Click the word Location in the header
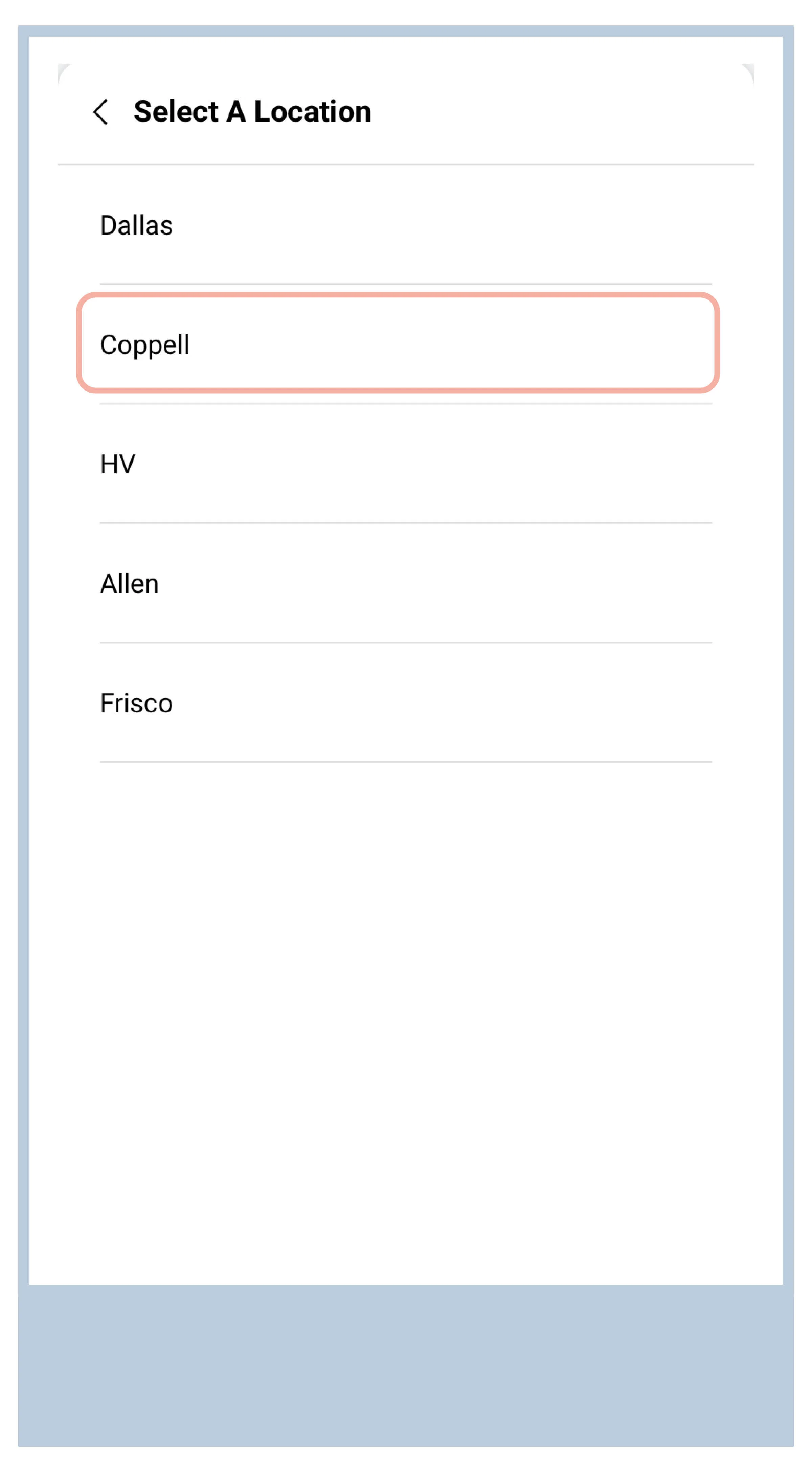Screen dimensions: 812x1472 click(x=313, y=111)
